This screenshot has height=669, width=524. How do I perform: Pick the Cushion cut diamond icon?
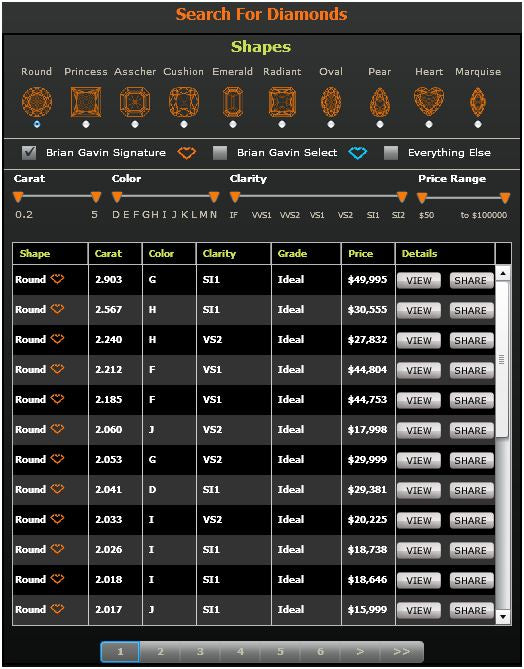point(184,102)
